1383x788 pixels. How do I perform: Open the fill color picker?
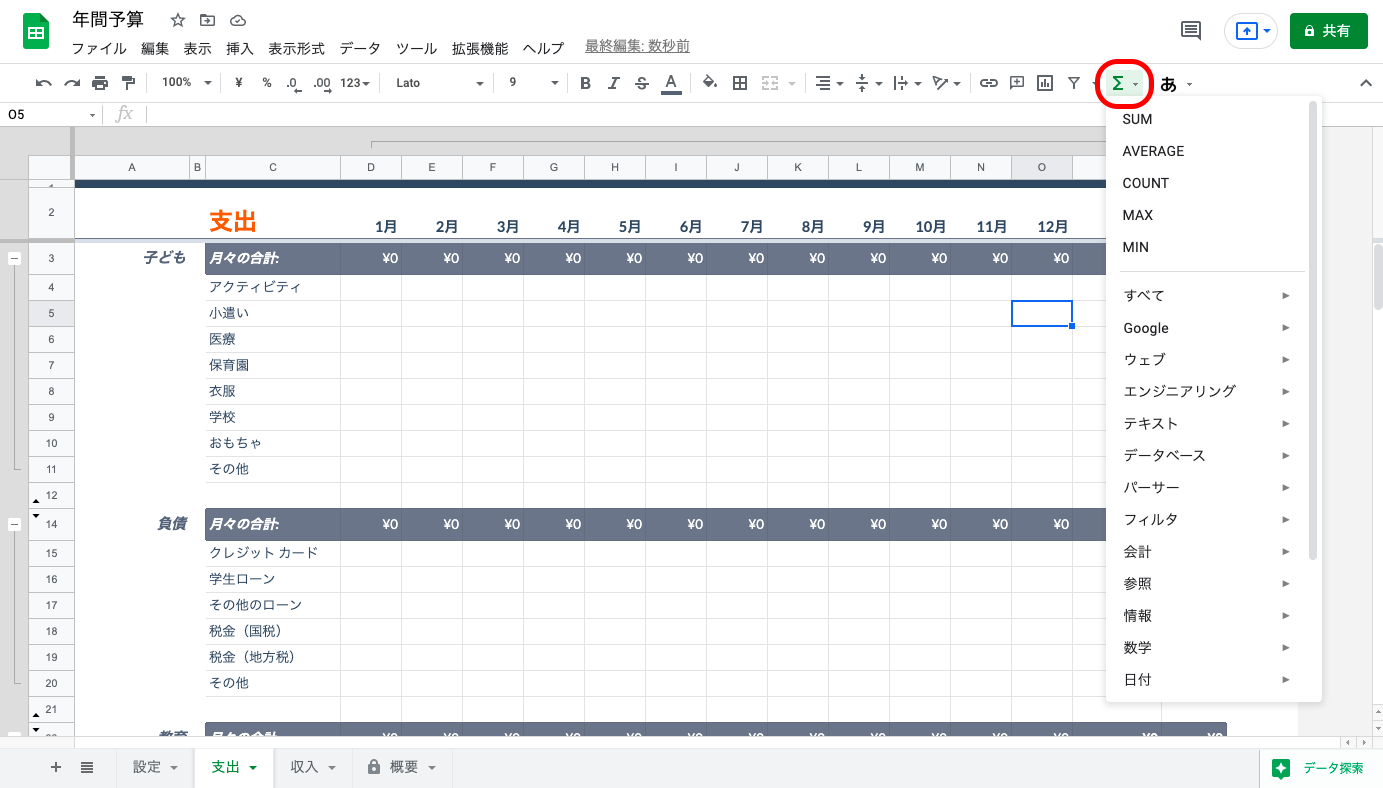[710, 83]
